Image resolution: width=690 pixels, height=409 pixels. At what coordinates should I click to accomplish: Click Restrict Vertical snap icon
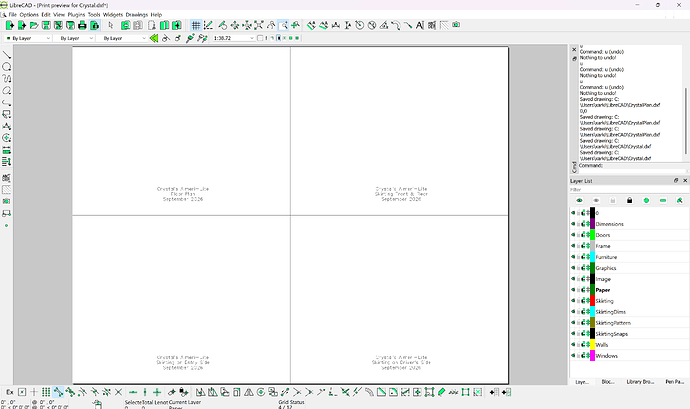pos(145,392)
